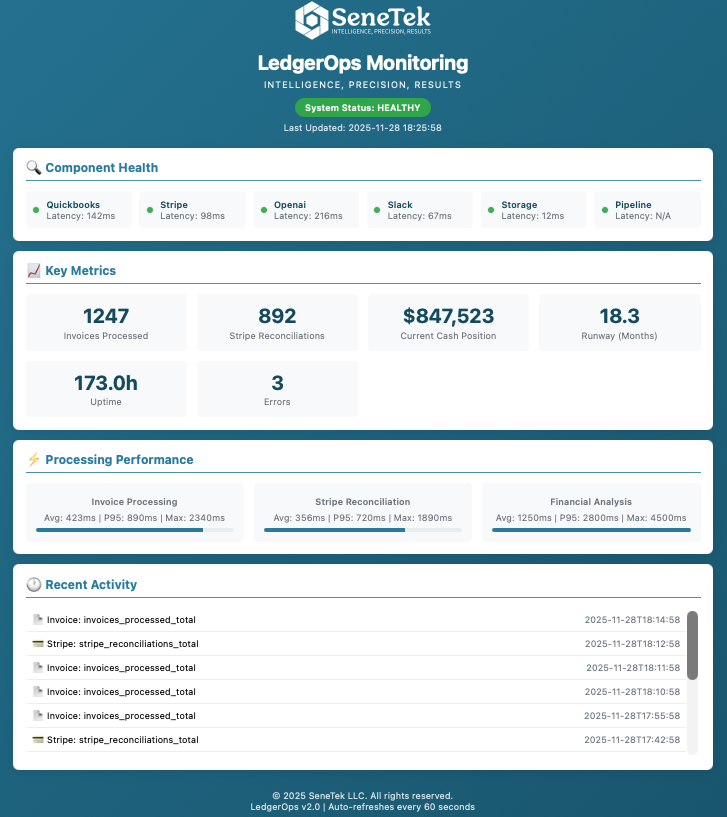Open the 1247 Invoices Processed metric card
The width and height of the screenshot is (727, 817).
tap(106, 322)
